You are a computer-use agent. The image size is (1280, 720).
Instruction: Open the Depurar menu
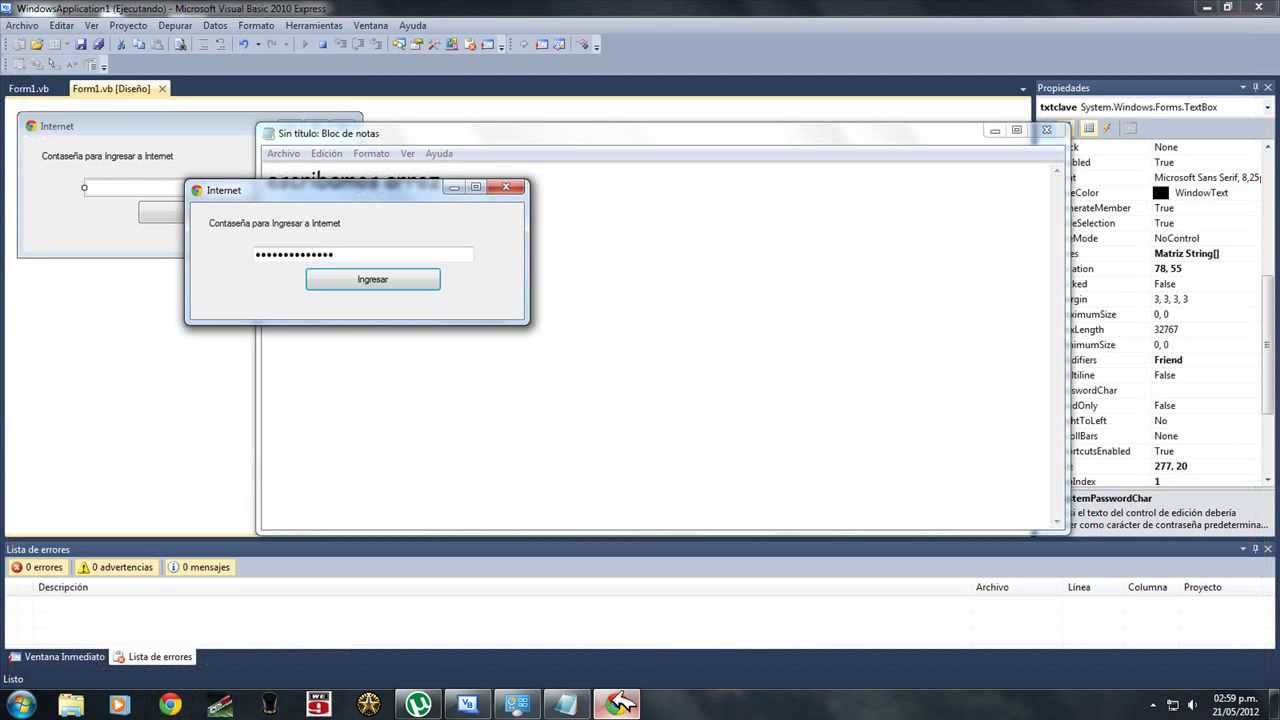coord(175,25)
